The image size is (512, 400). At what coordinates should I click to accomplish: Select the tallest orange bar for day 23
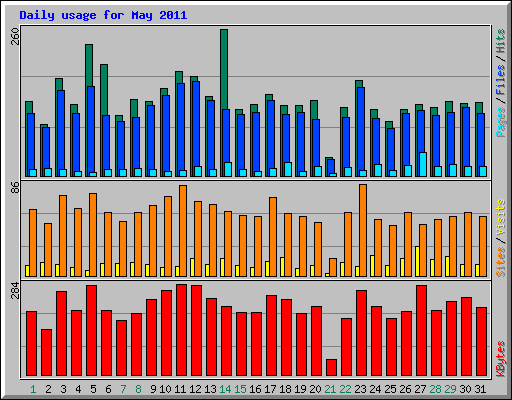(x=363, y=230)
